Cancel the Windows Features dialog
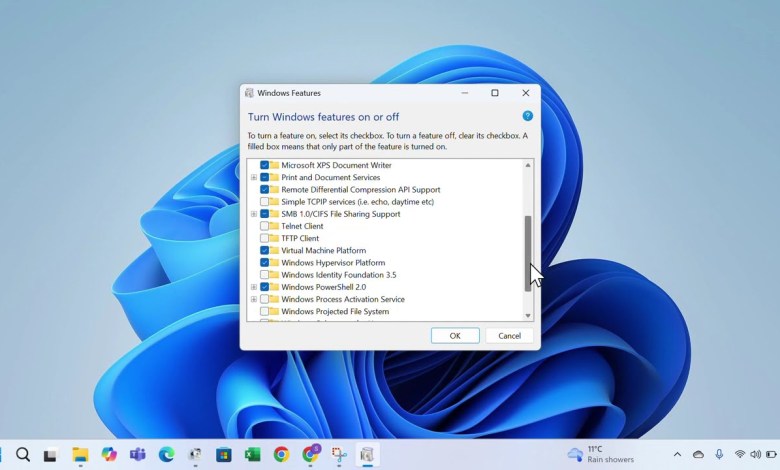 pyautogui.click(x=509, y=336)
